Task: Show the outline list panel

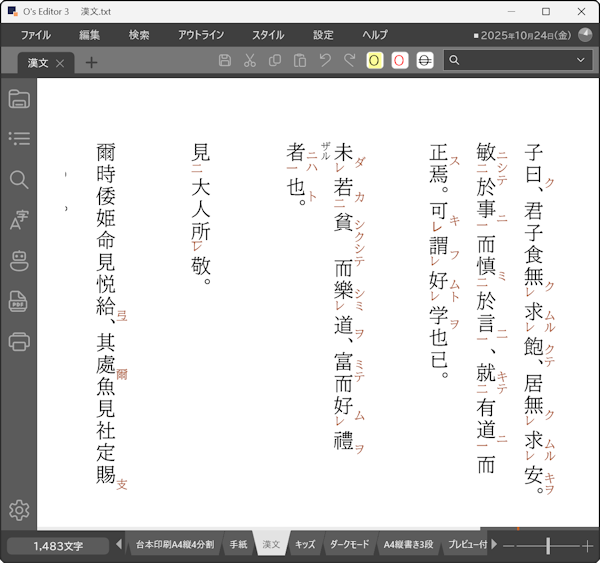Action: (18, 138)
